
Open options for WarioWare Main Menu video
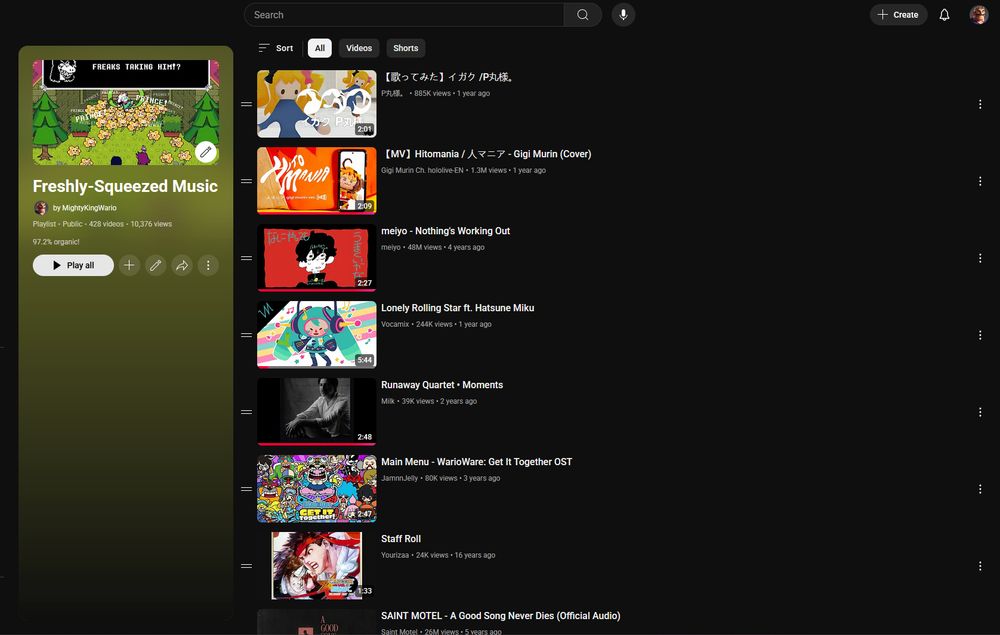(980, 489)
